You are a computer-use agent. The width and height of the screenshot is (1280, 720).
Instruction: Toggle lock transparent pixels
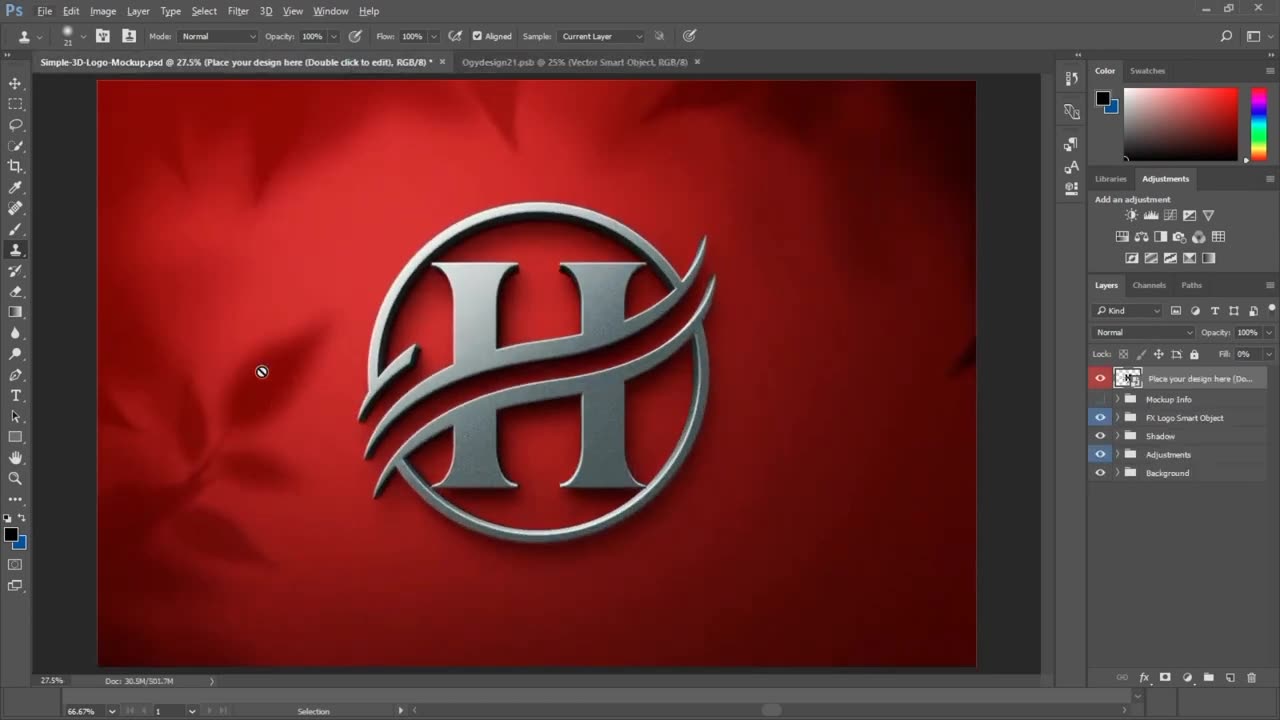(1123, 354)
